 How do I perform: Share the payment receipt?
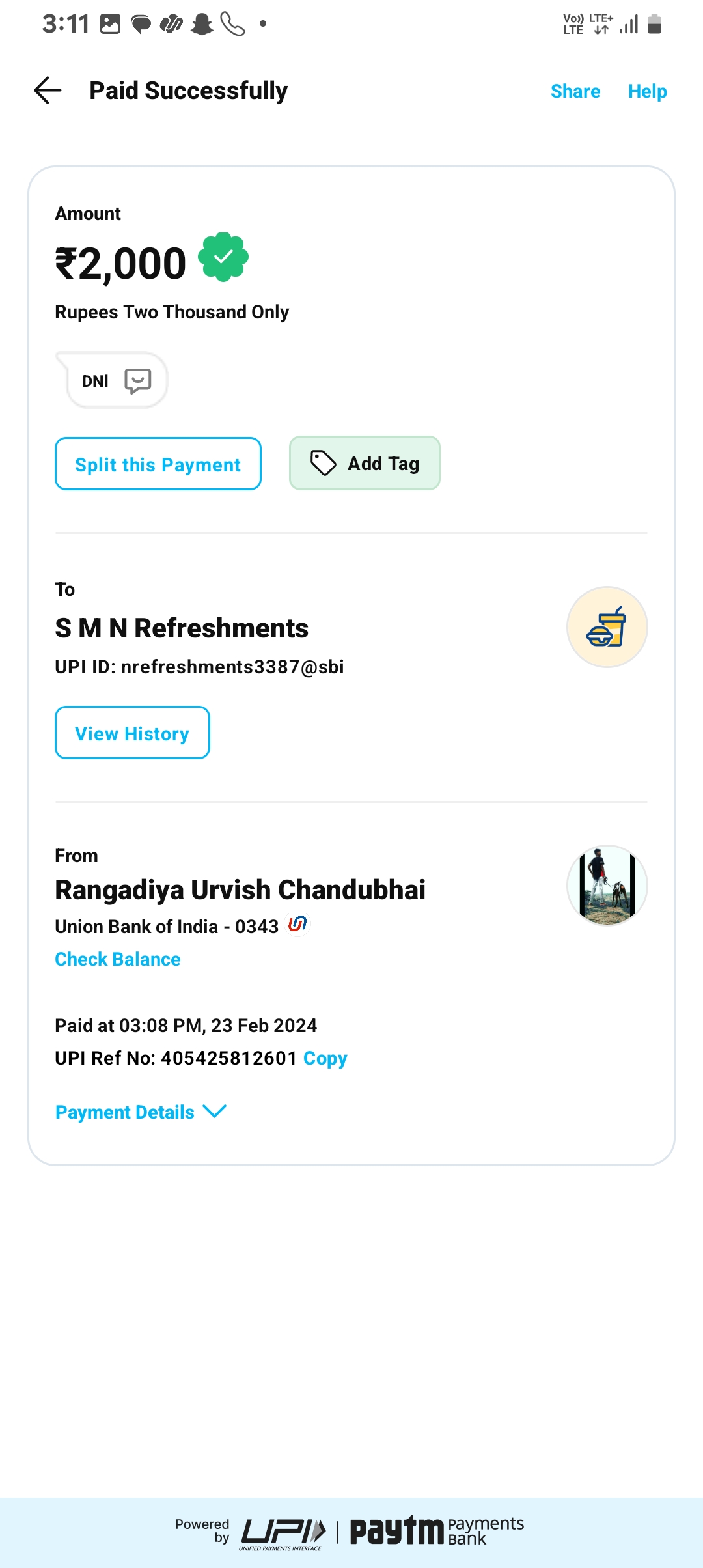click(575, 91)
